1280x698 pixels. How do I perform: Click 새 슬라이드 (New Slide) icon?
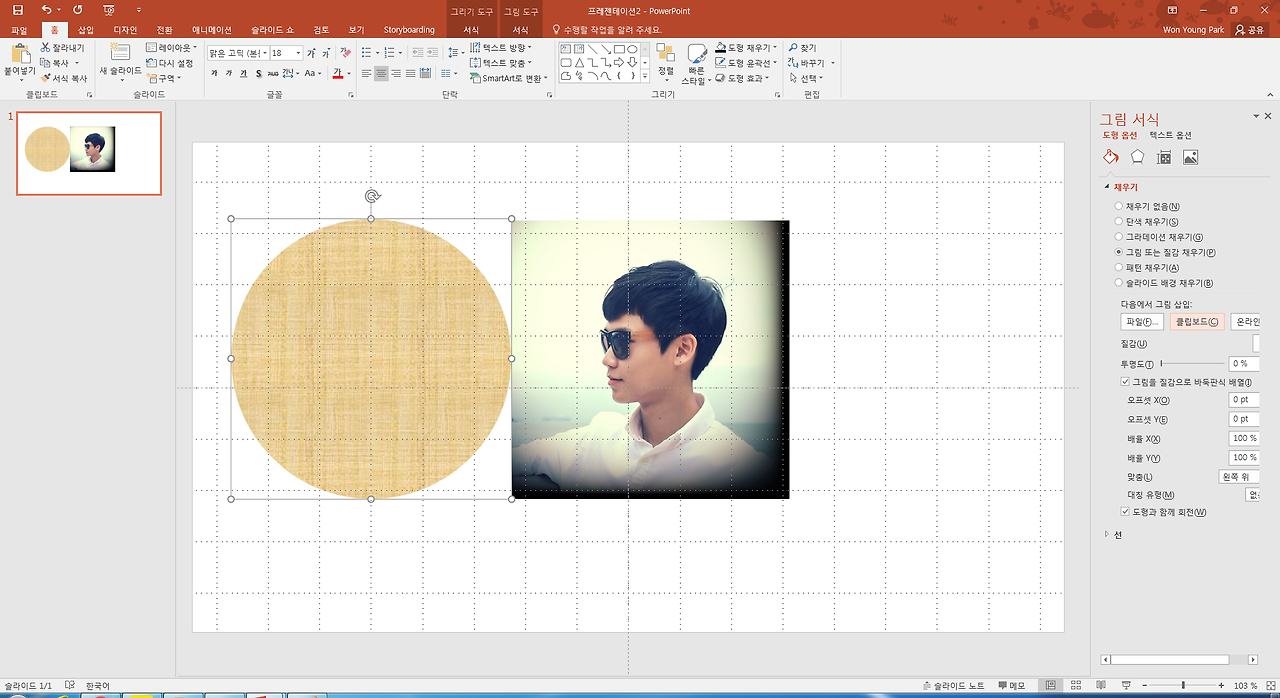pos(120,53)
